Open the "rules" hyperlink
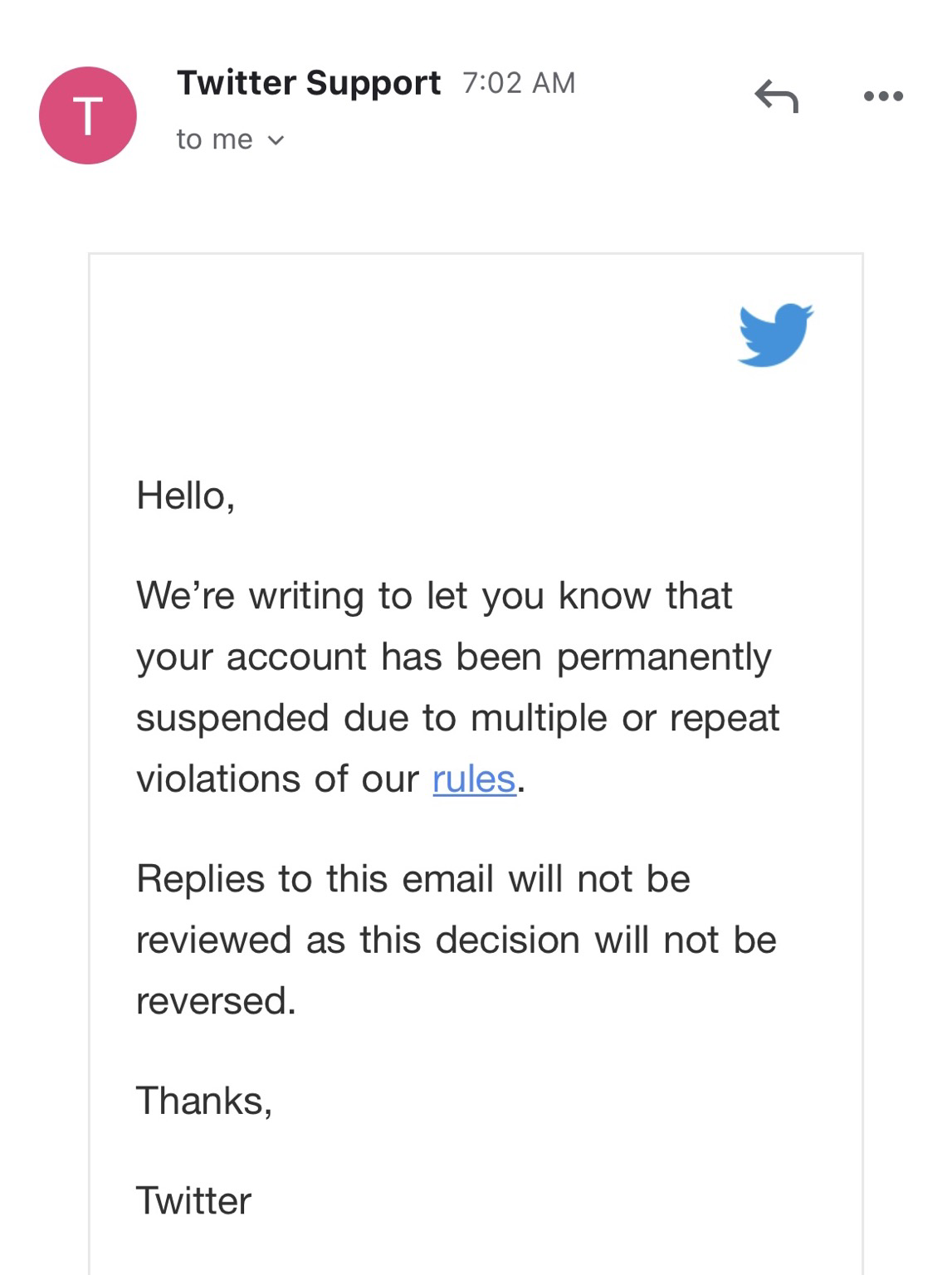Image resolution: width=952 pixels, height=1275 pixels. [474, 779]
